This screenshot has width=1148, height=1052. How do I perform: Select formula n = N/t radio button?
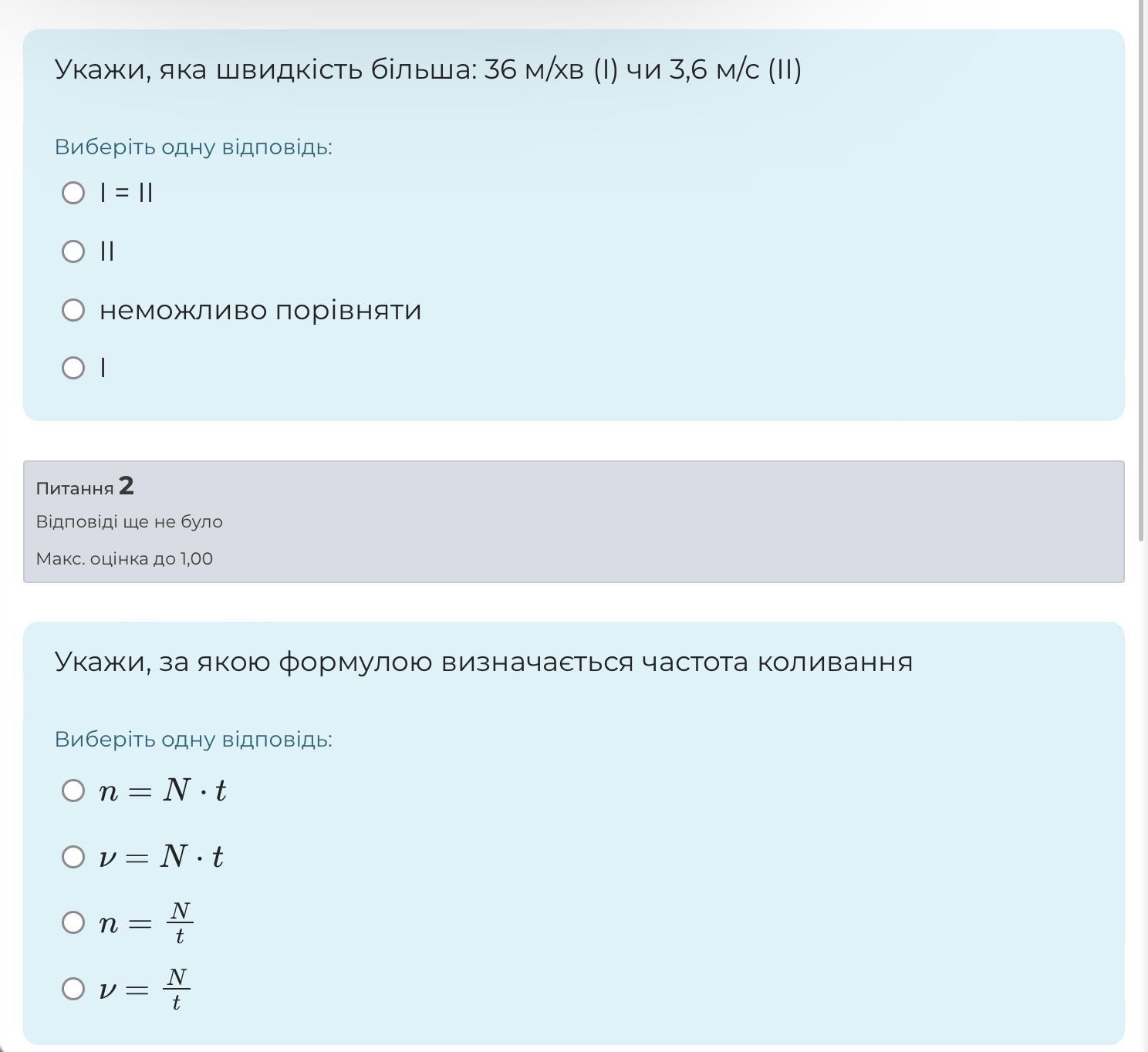tap(73, 922)
